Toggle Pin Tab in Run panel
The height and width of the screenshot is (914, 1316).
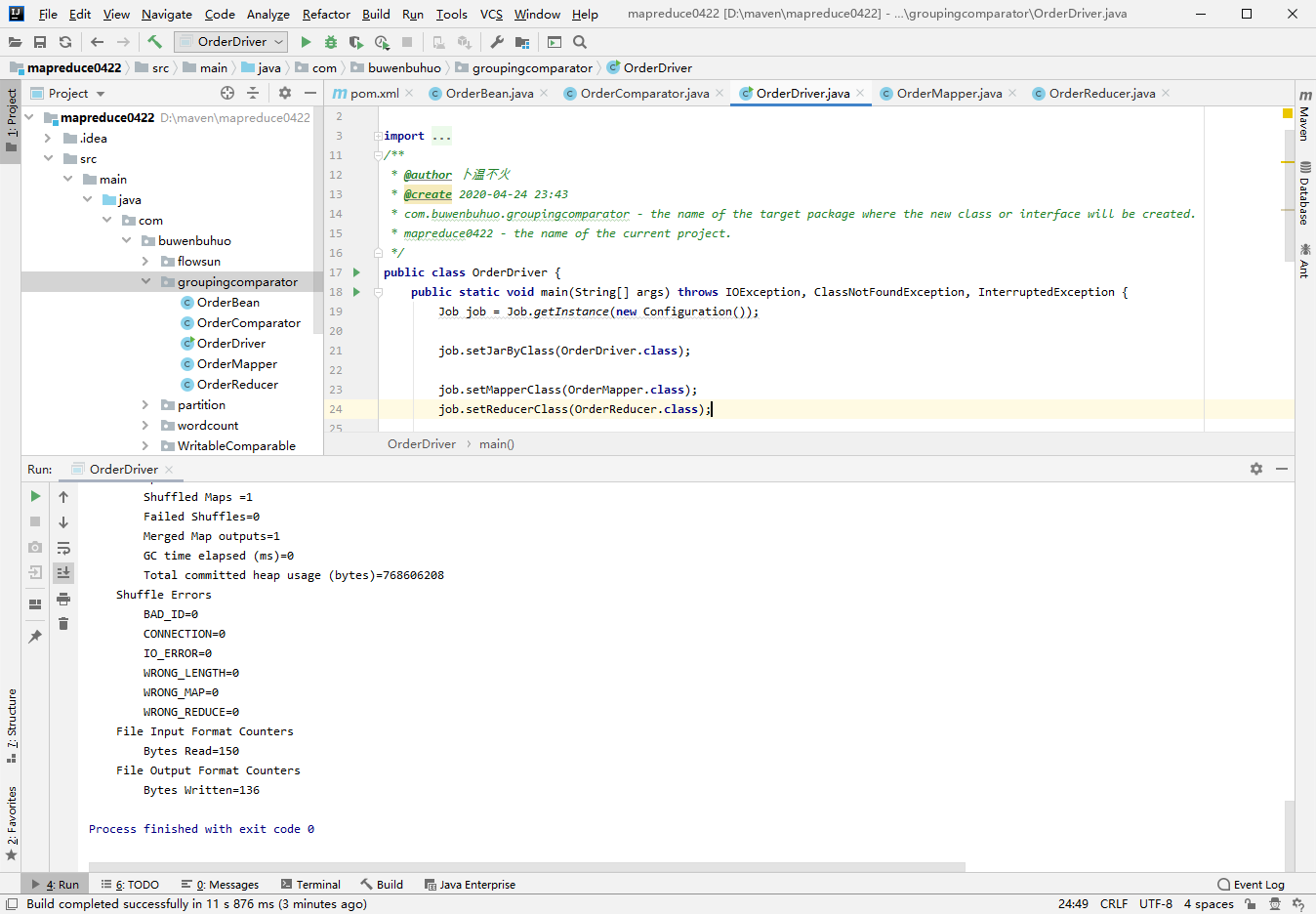[35, 636]
